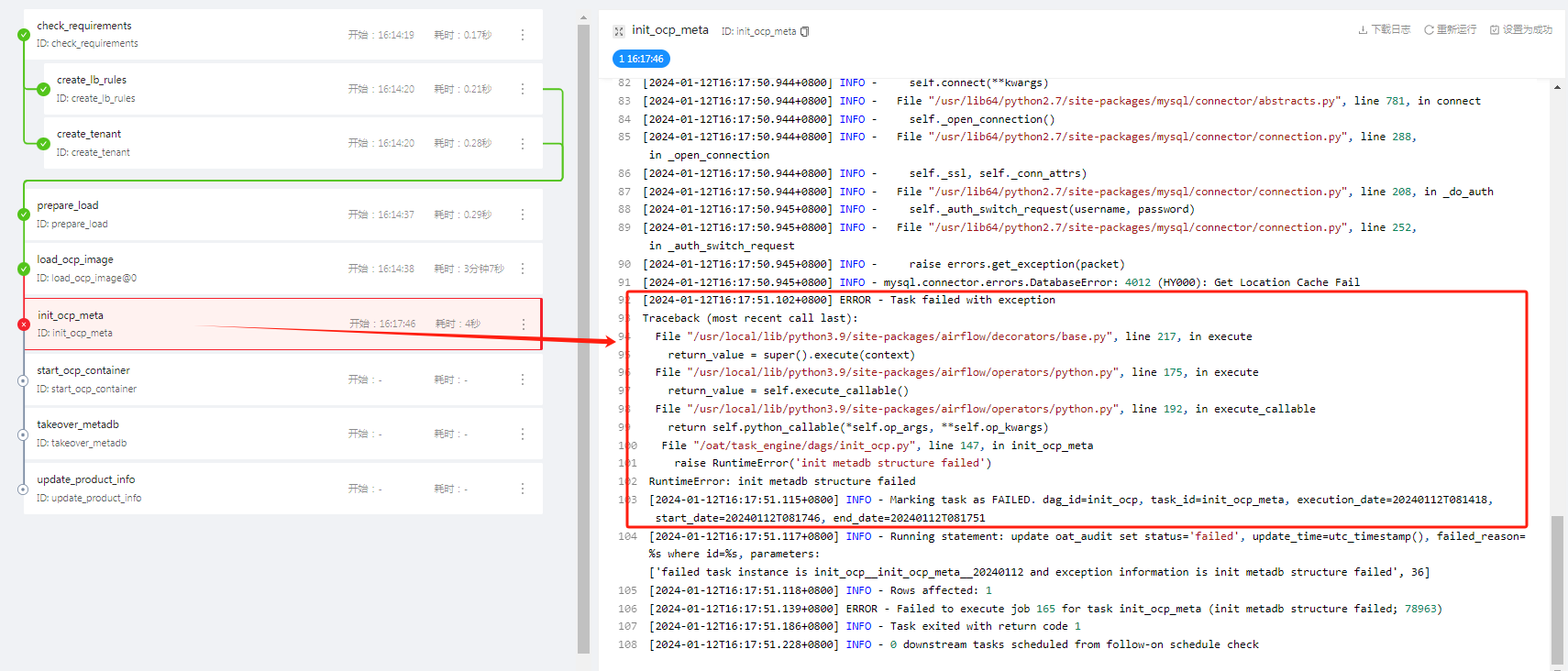Click the green success icon of prepare_load

pyautogui.click(x=24, y=214)
